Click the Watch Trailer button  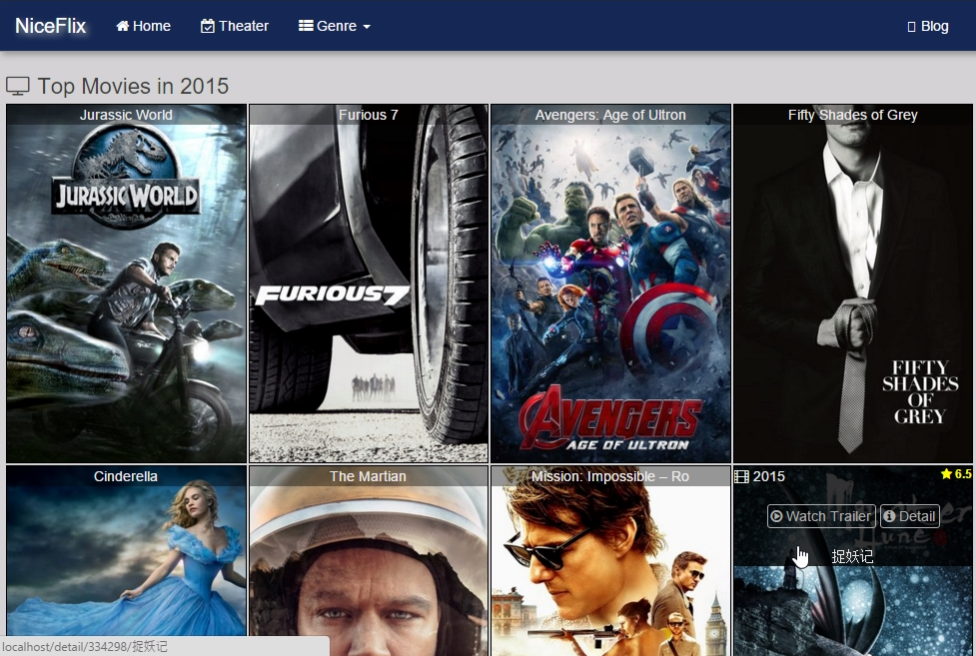821,516
